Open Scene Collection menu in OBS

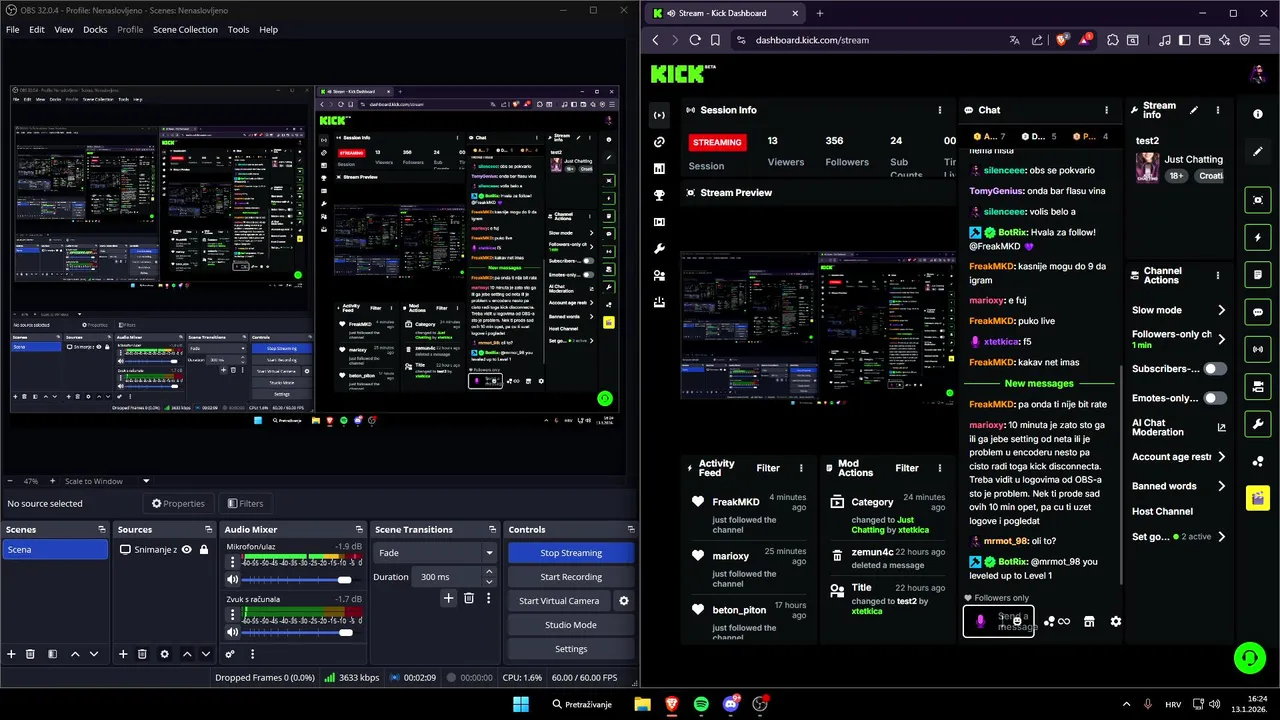click(185, 29)
